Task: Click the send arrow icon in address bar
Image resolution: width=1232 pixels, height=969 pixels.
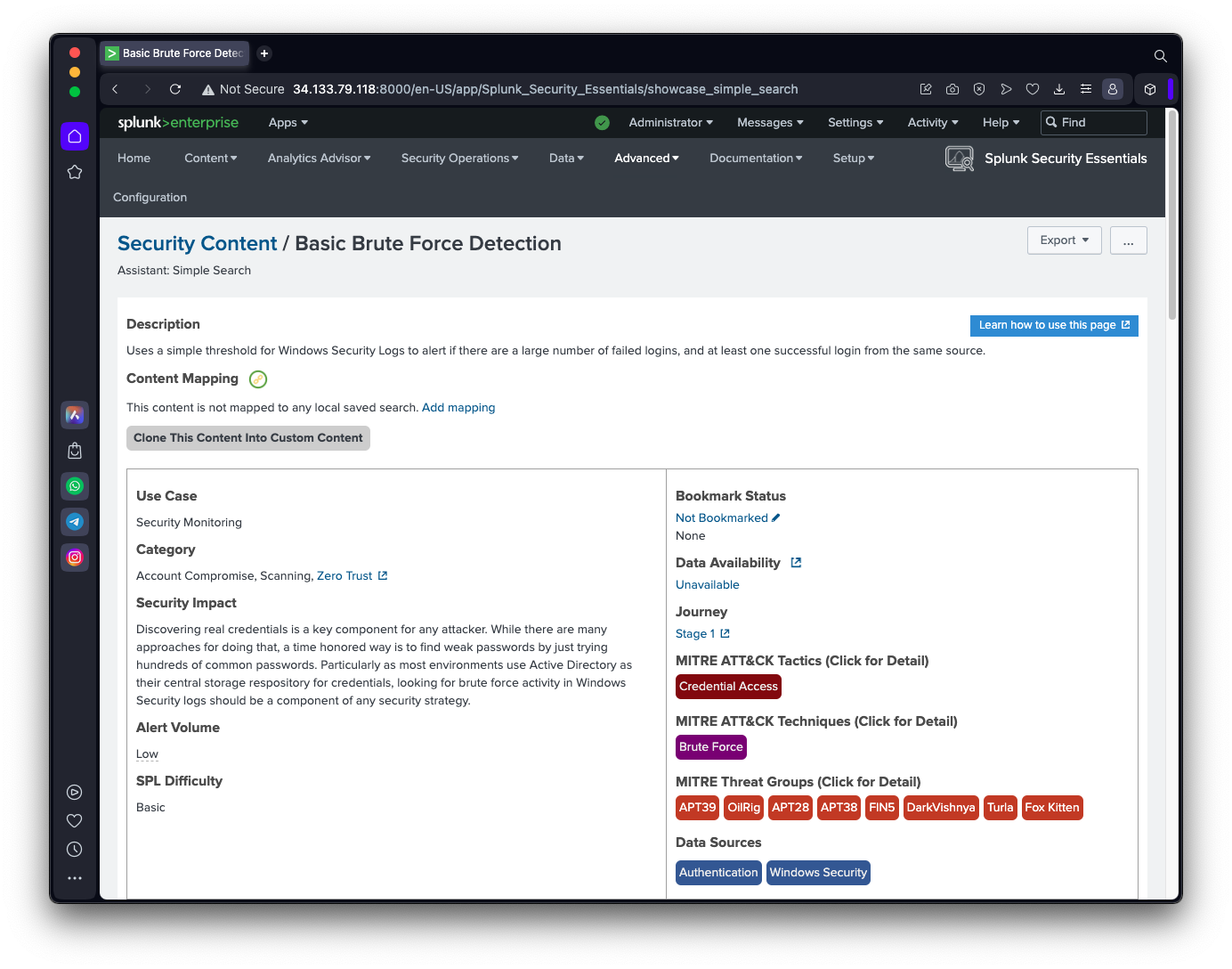Action: click(1006, 89)
